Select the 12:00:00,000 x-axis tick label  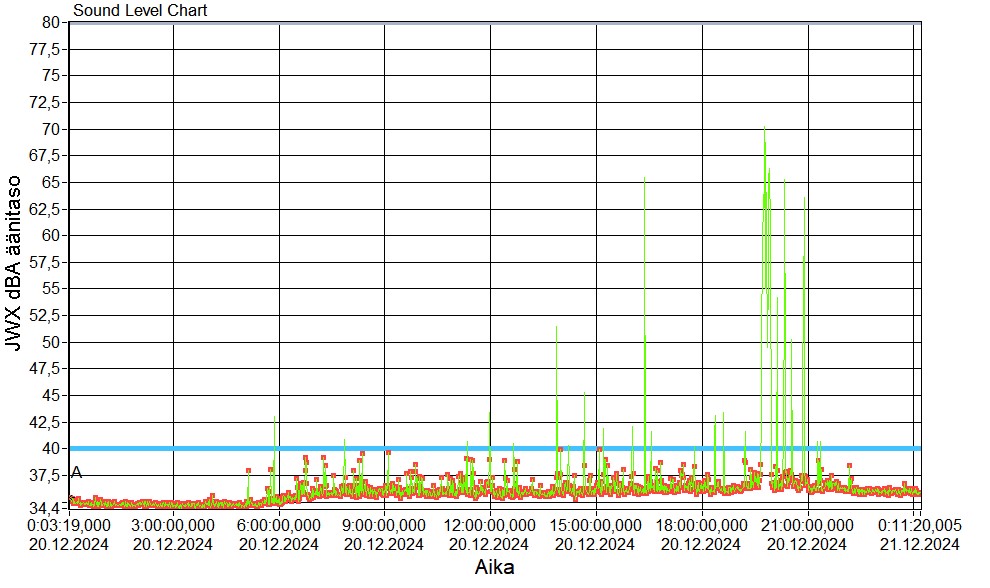[x=490, y=524]
